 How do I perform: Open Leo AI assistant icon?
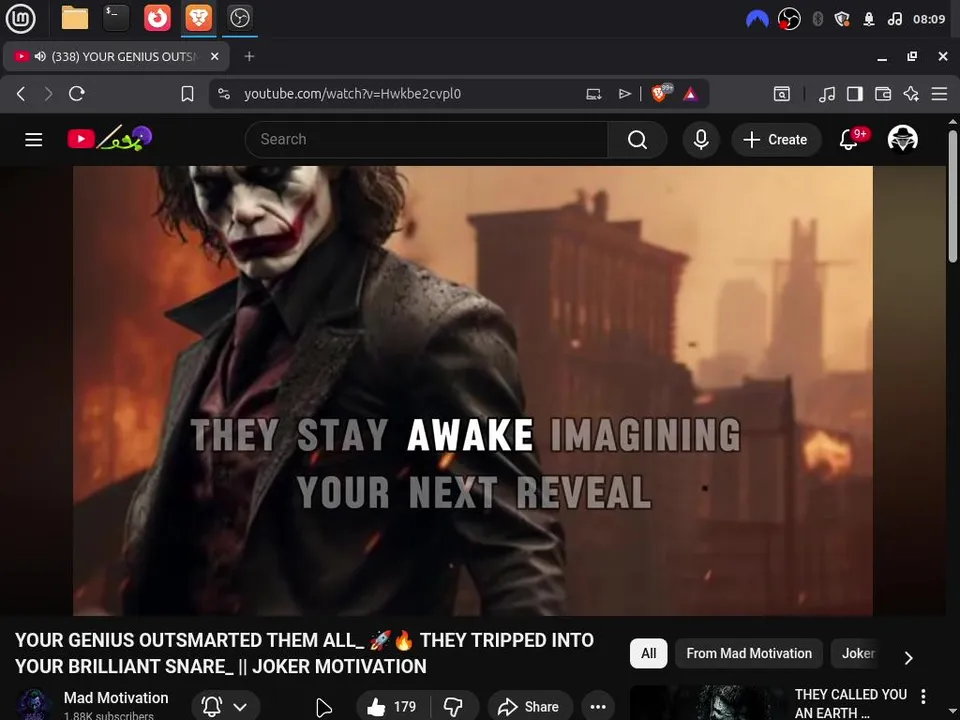pyautogui.click(x=911, y=94)
